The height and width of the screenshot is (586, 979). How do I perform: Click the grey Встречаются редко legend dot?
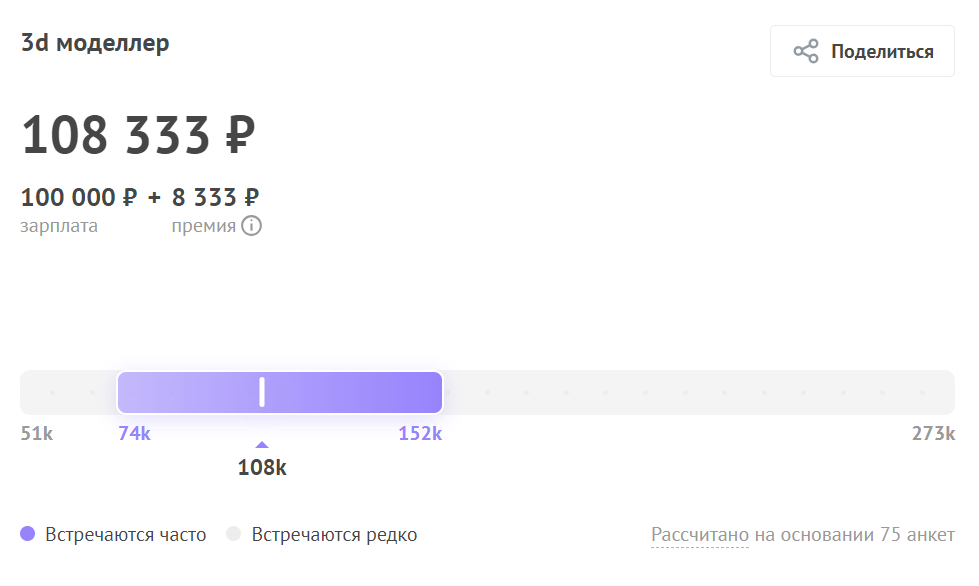(234, 534)
